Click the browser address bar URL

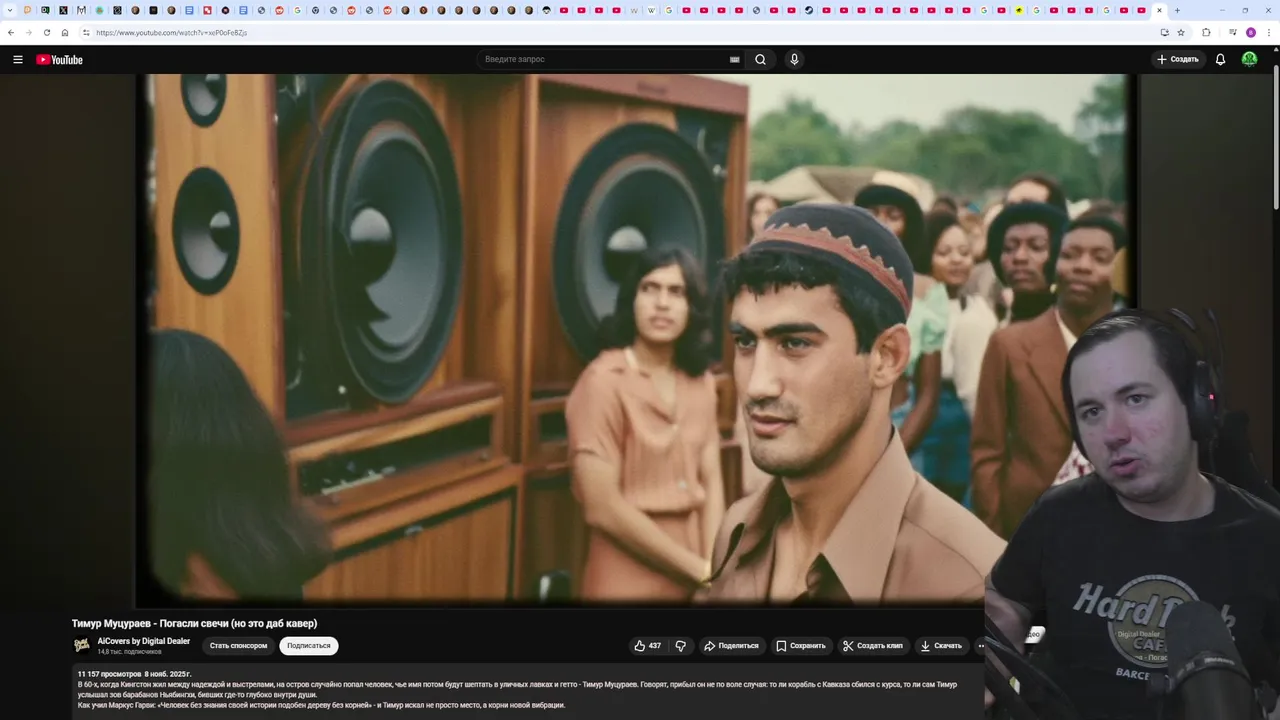pyautogui.click(x=171, y=33)
